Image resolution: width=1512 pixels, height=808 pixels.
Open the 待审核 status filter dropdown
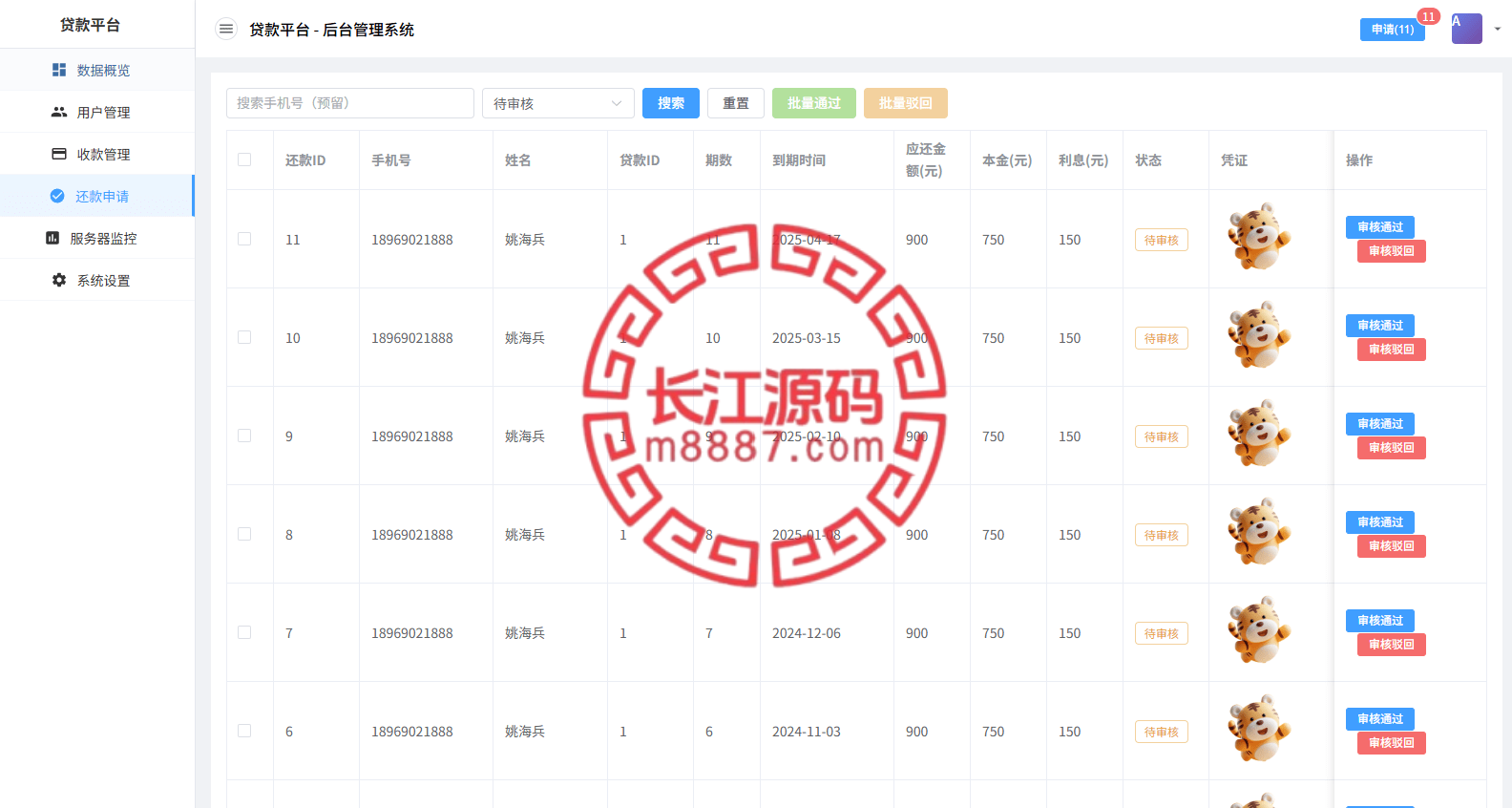(558, 103)
